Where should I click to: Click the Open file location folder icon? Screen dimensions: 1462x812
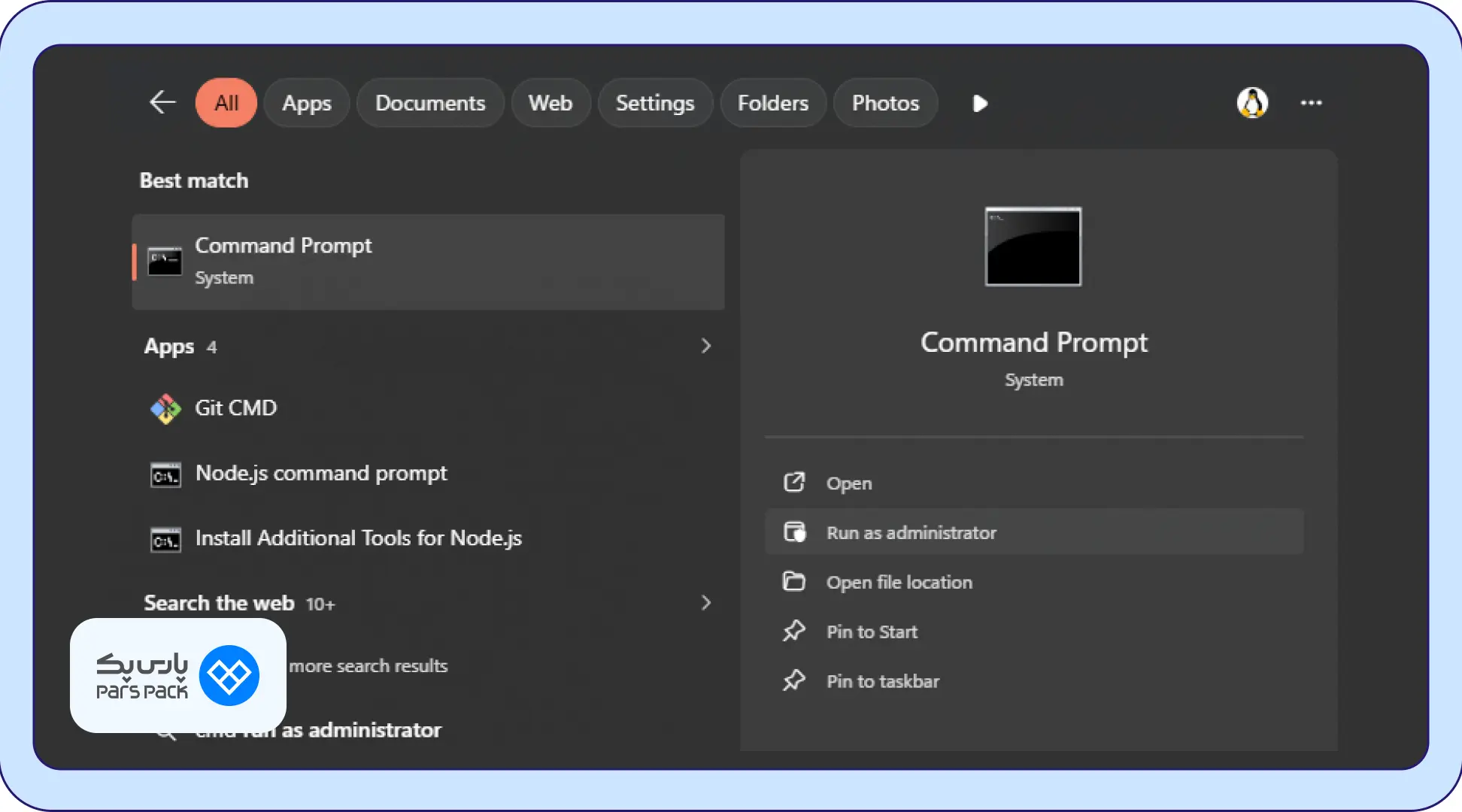[x=794, y=581]
